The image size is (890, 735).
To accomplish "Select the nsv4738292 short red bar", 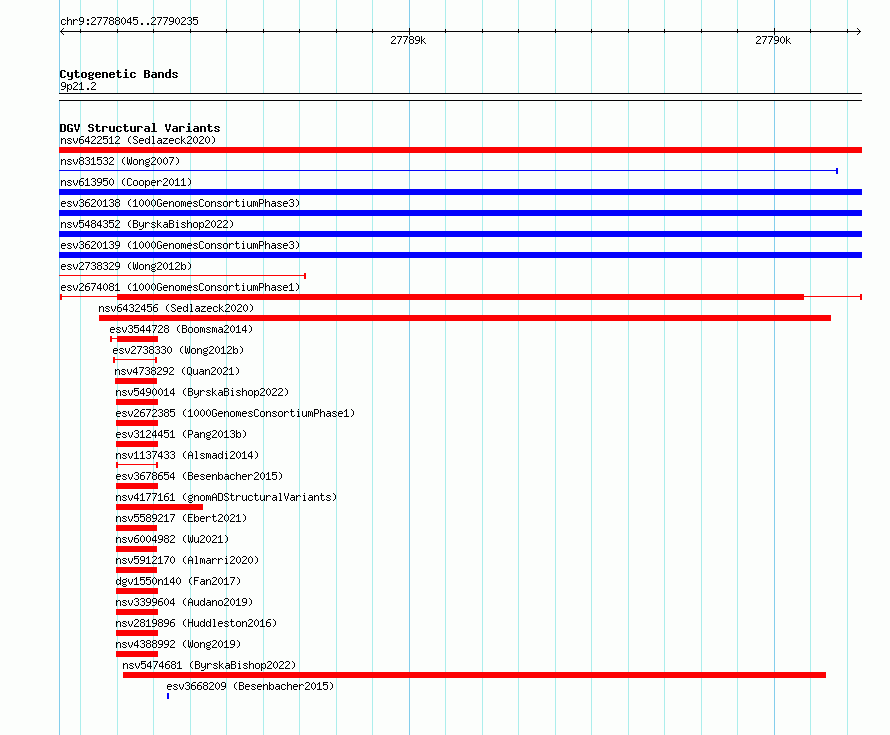I will [x=136, y=381].
